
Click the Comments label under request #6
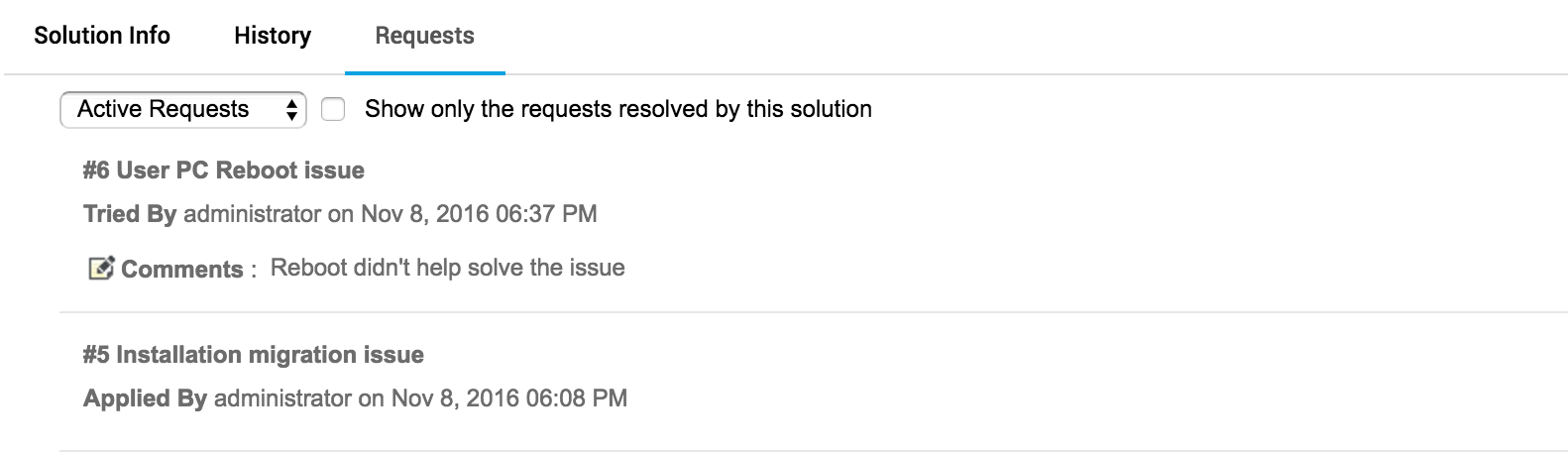click(x=182, y=270)
